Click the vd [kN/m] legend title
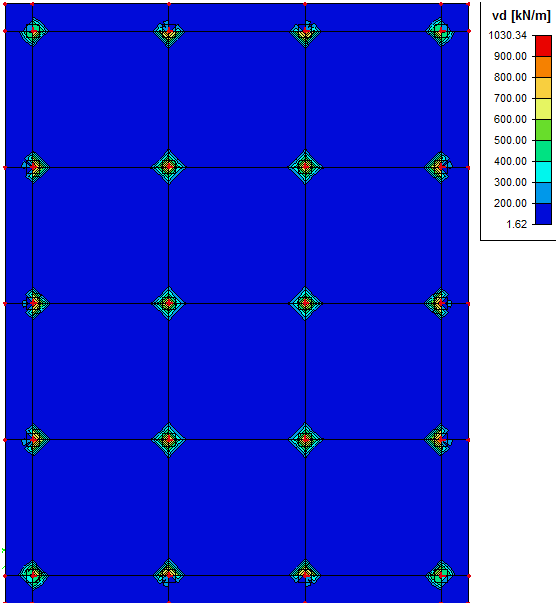This screenshot has width=558, height=605. (x=521, y=16)
